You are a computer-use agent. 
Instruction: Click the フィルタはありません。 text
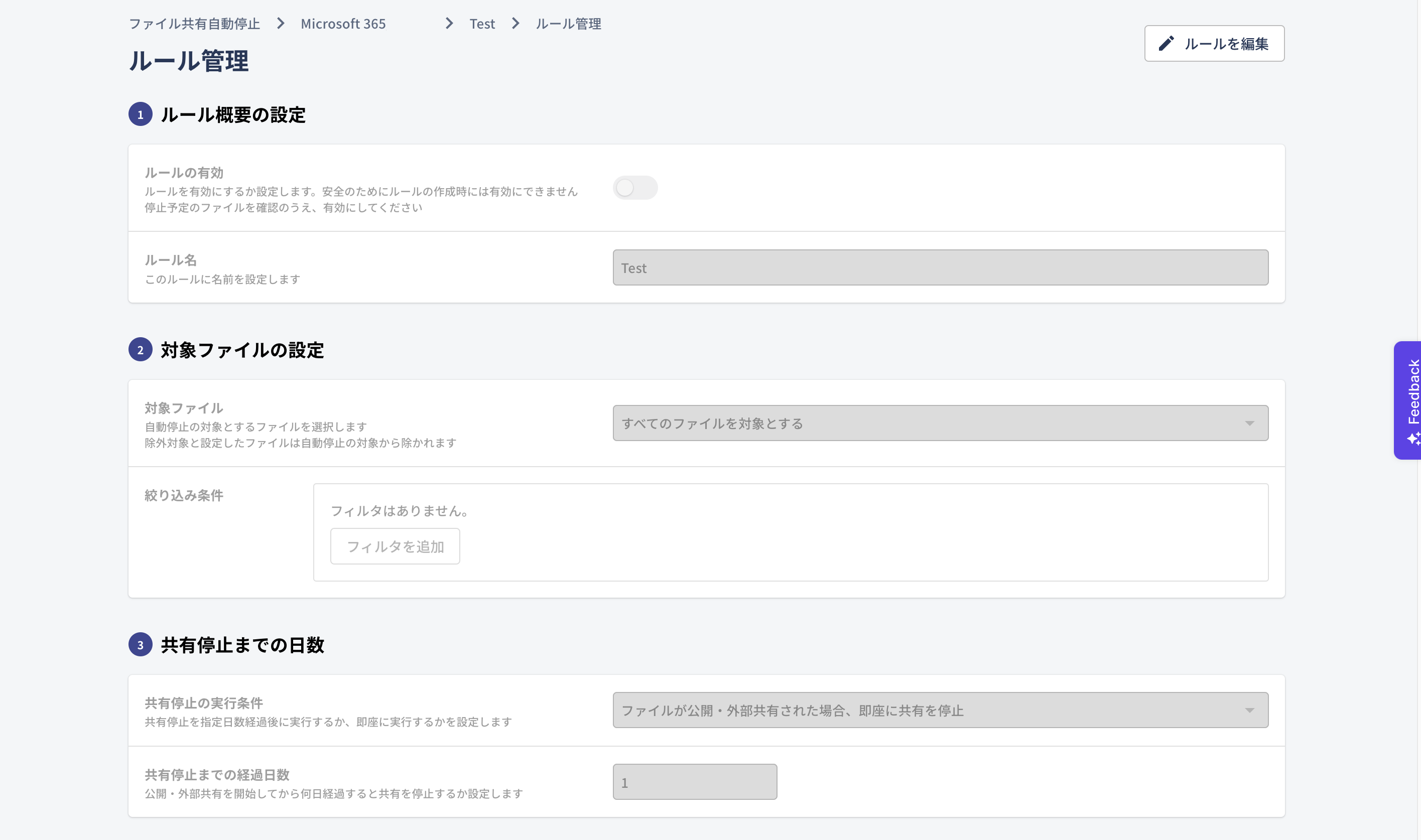[400, 510]
